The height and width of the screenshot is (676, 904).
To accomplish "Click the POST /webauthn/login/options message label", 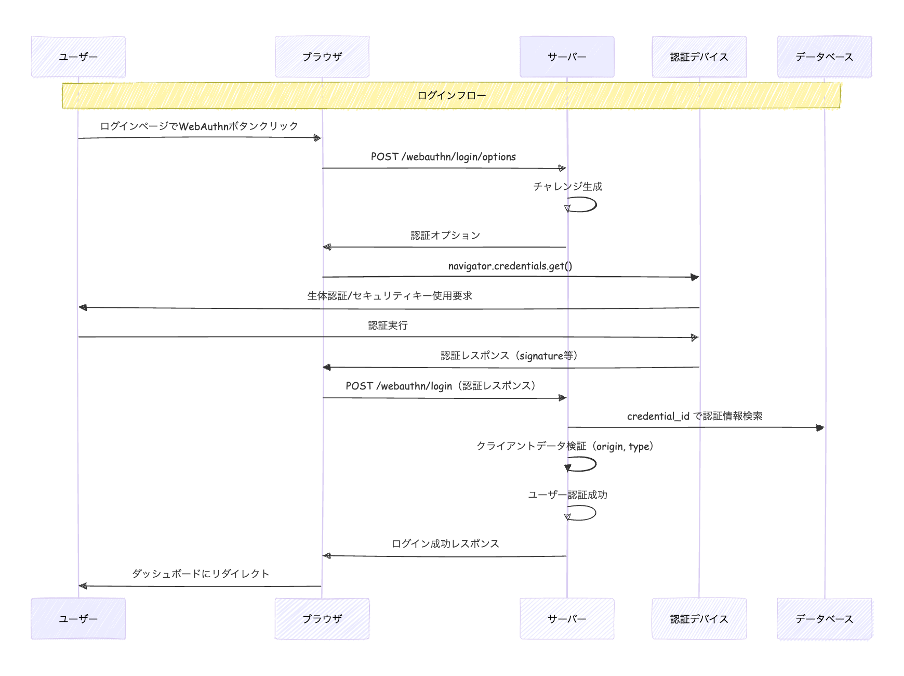I will click(x=443, y=157).
